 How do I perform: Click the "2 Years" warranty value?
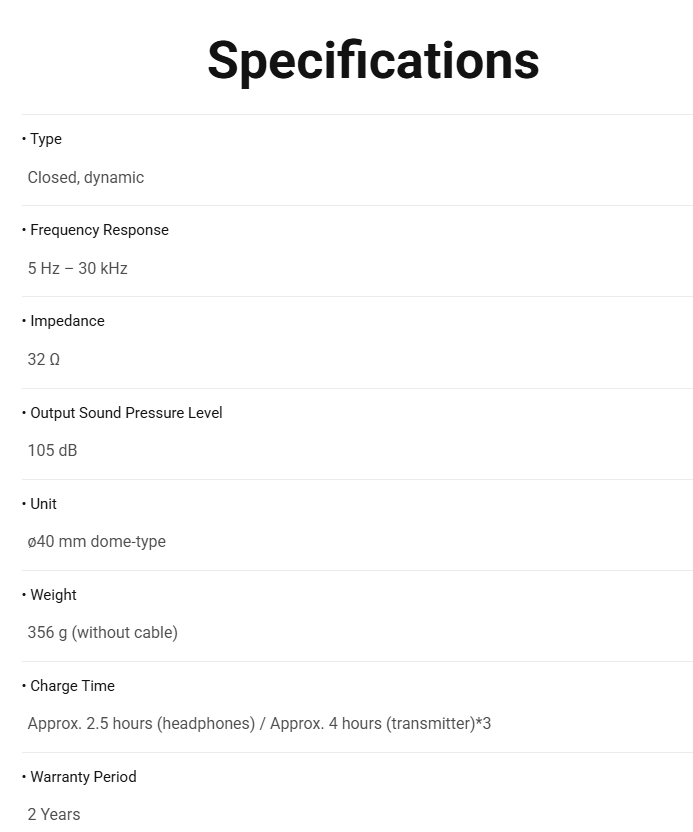tap(54, 814)
